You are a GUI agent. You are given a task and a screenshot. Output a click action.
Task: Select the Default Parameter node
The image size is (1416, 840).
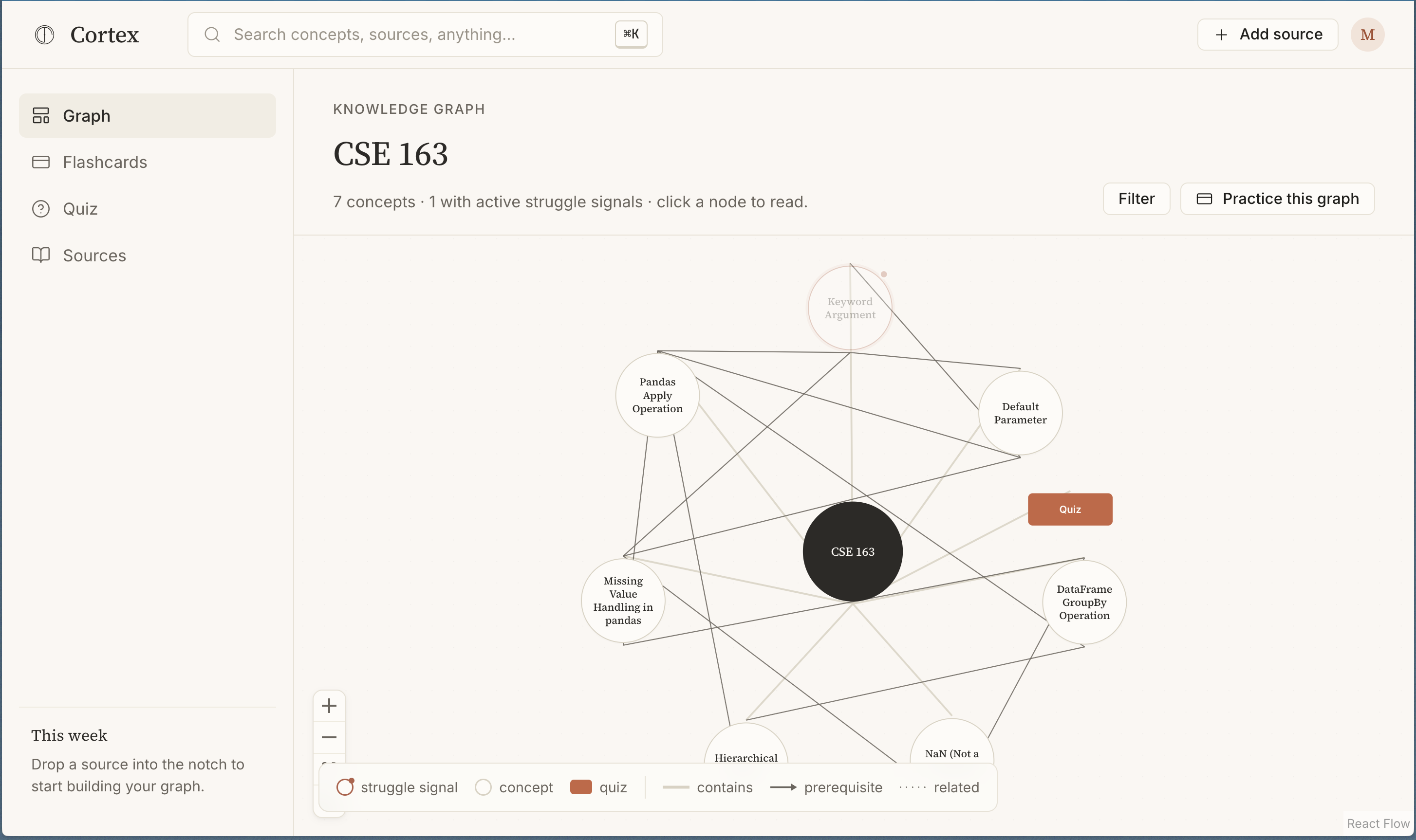point(1020,413)
